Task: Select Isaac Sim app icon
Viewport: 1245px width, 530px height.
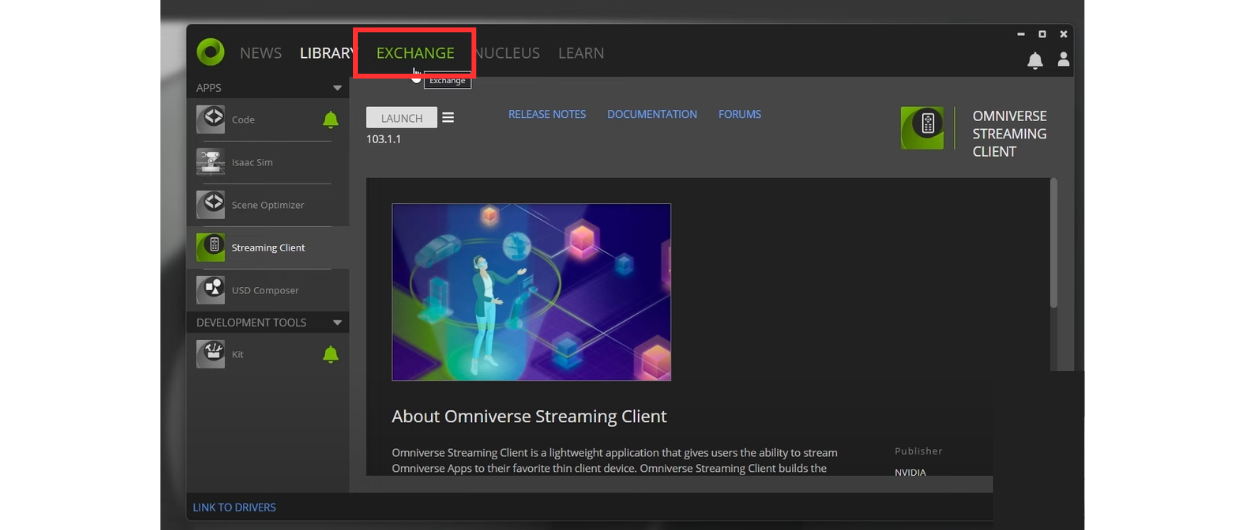Action: click(x=210, y=162)
